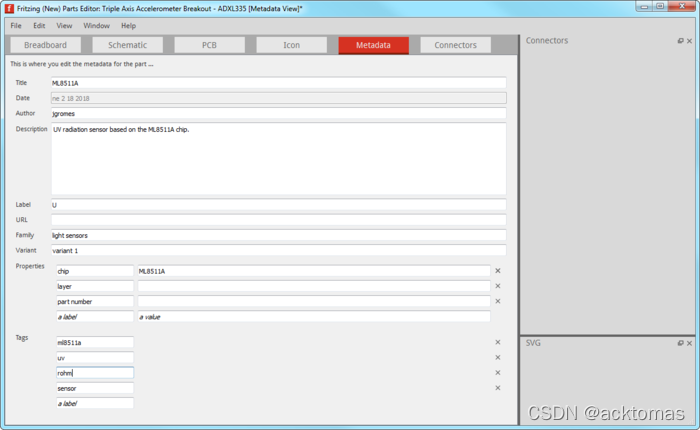Maximize the Parts Editor window
The width and height of the screenshot is (700, 430).
pyautogui.click(x=660, y=6)
